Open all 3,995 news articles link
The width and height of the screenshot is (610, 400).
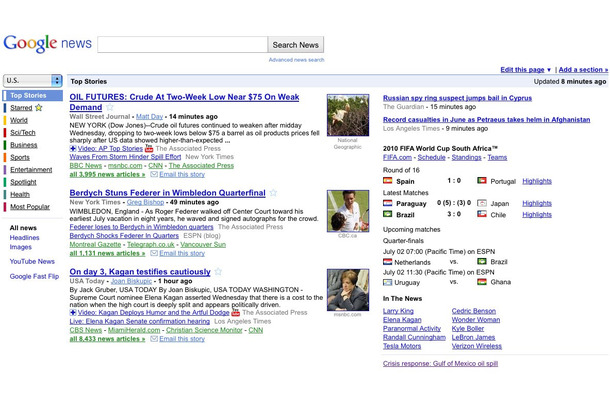pos(107,174)
